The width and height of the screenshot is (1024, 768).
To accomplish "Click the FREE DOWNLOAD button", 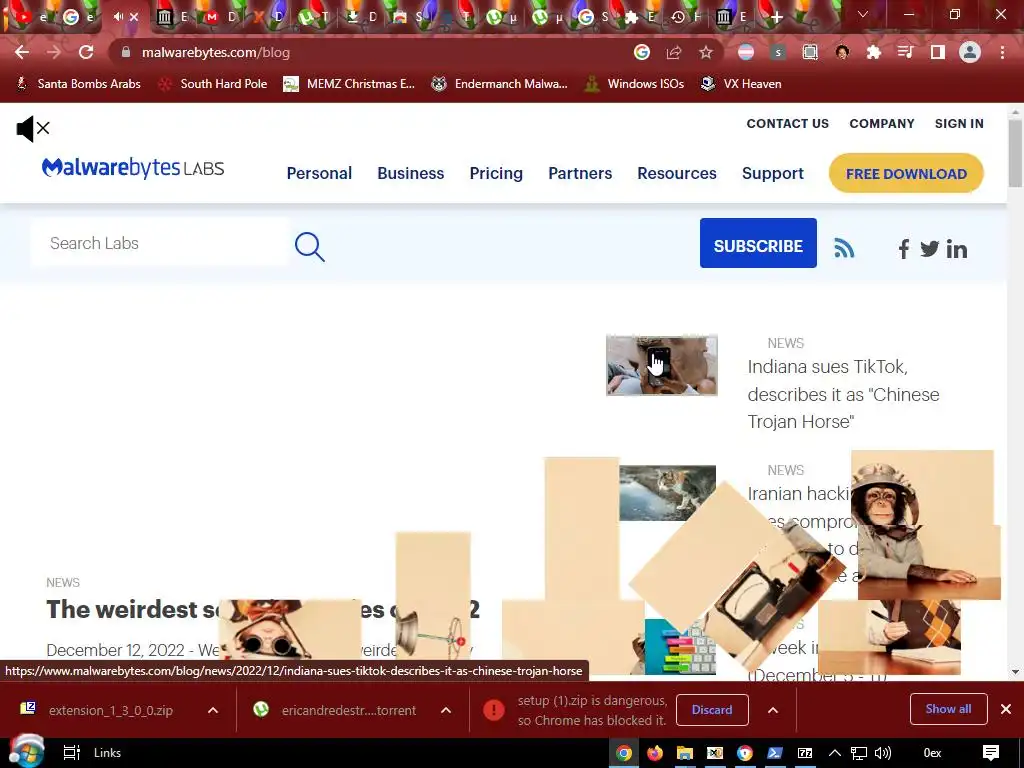I will (906, 173).
